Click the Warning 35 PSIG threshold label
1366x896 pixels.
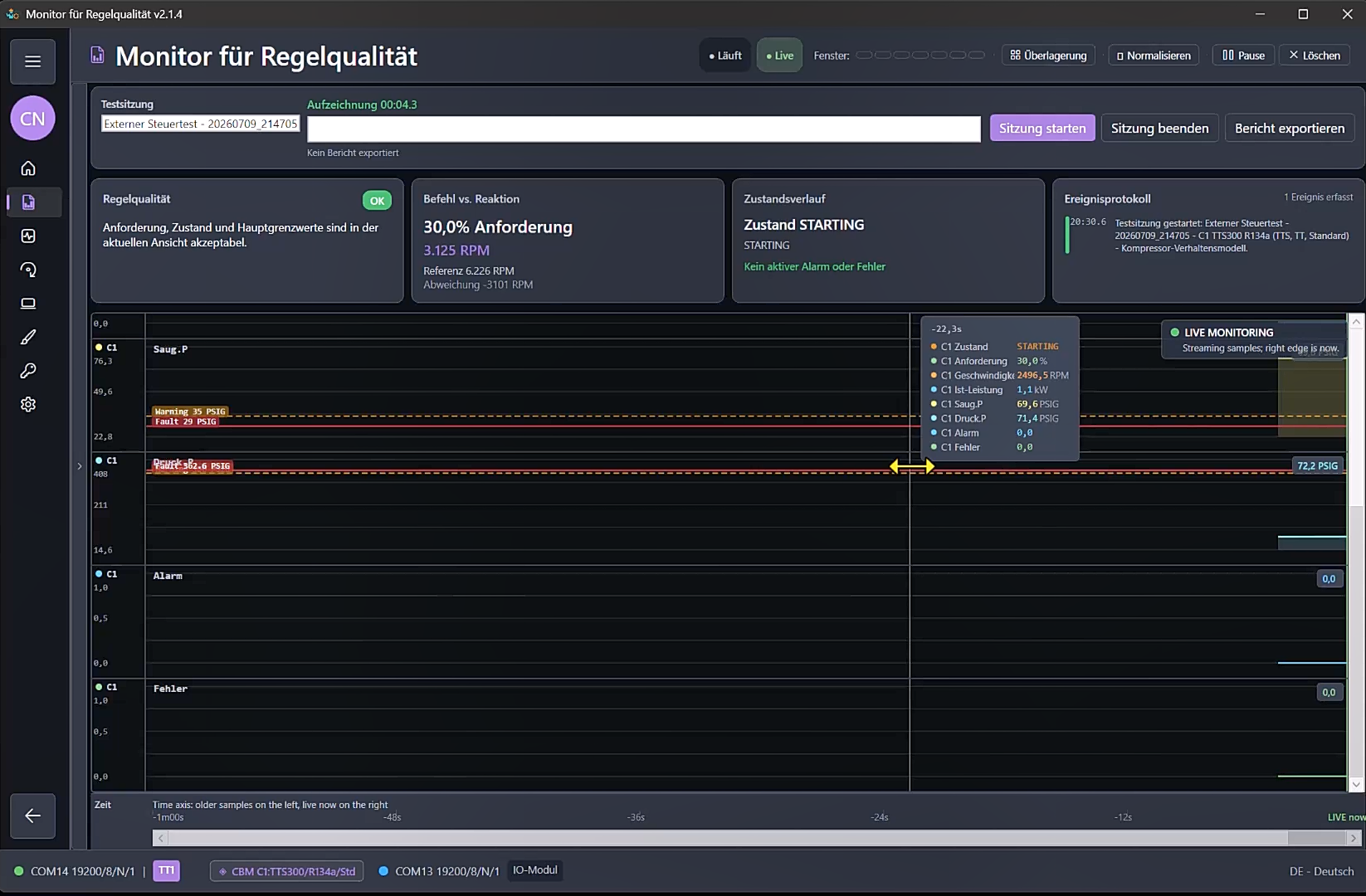pos(190,411)
